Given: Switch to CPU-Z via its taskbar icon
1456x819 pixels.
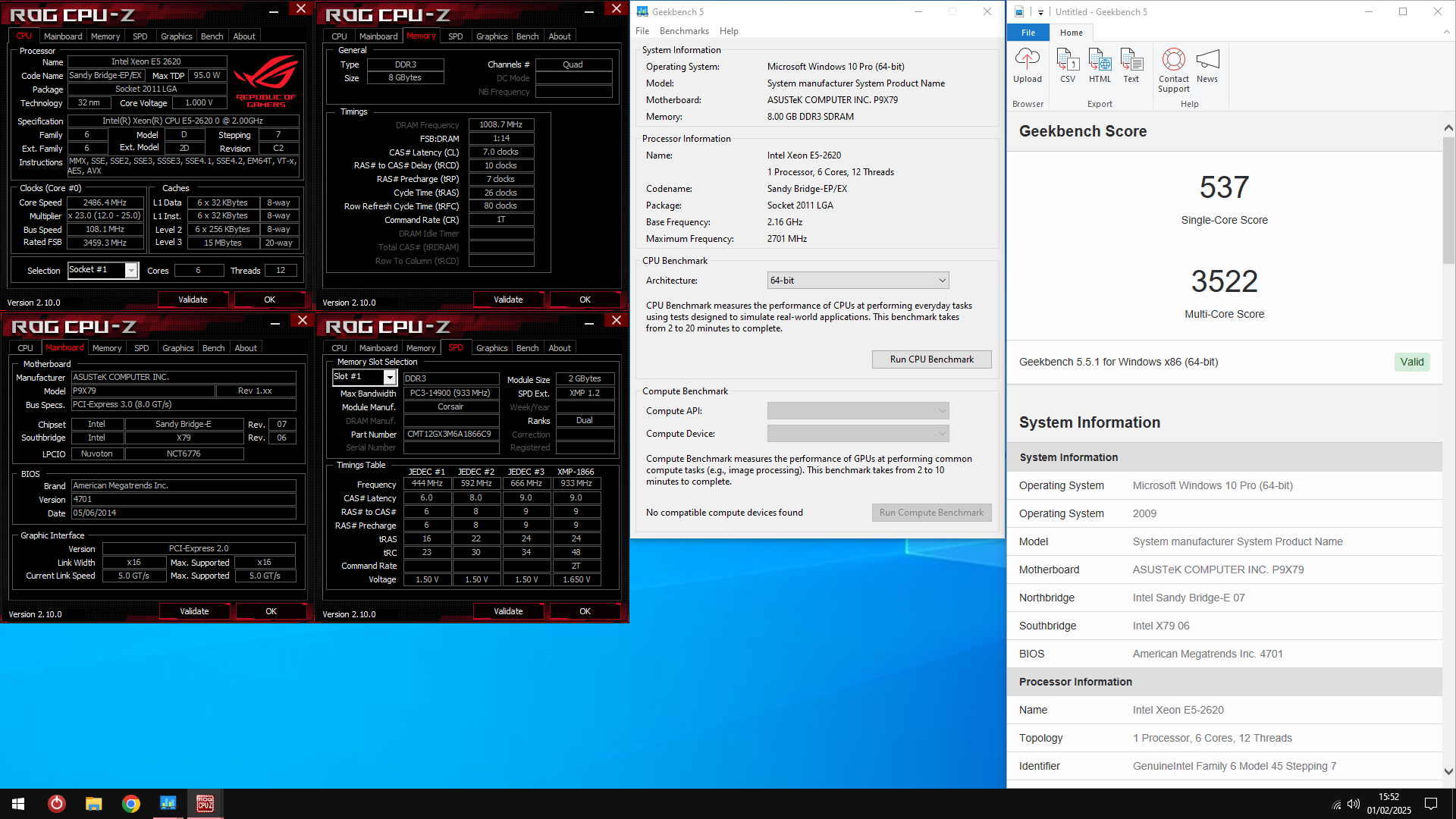Looking at the screenshot, I should pos(206,804).
